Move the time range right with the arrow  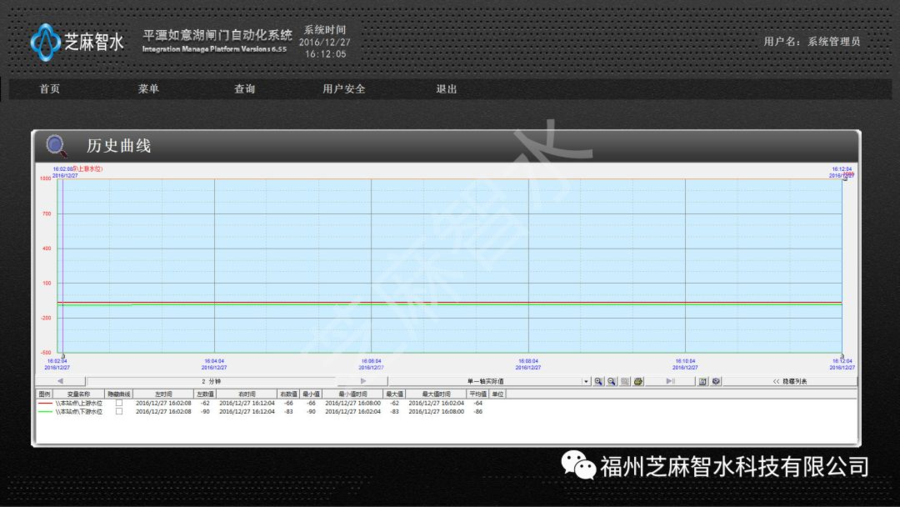pos(363,381)
